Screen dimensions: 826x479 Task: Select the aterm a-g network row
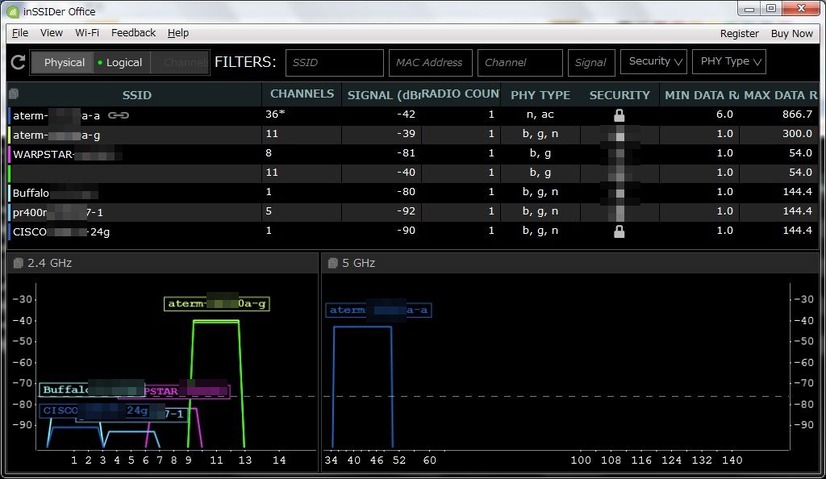tap(414, 134)
